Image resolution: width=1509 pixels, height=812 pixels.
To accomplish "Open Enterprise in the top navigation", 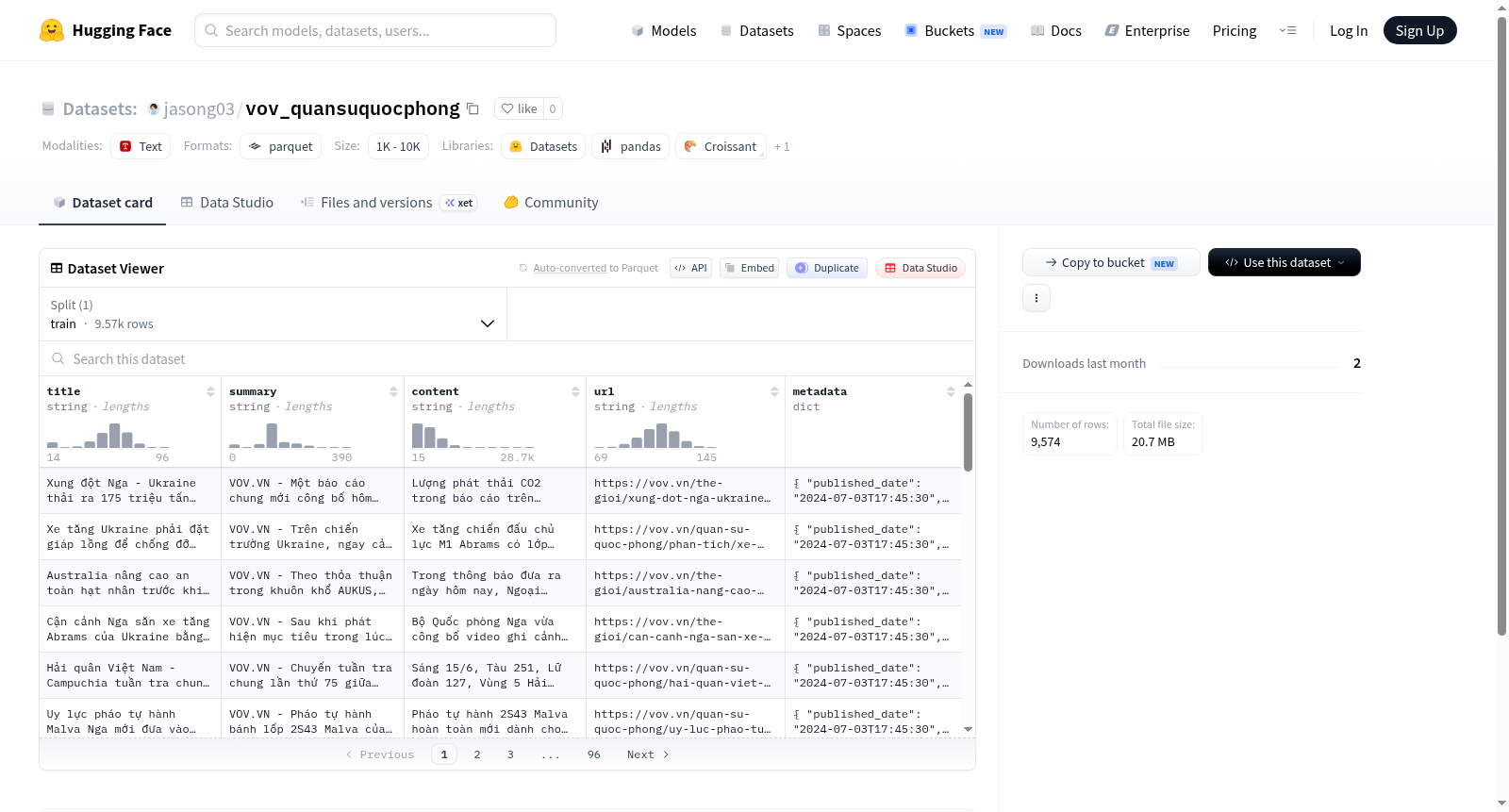I will (1147, 30).
